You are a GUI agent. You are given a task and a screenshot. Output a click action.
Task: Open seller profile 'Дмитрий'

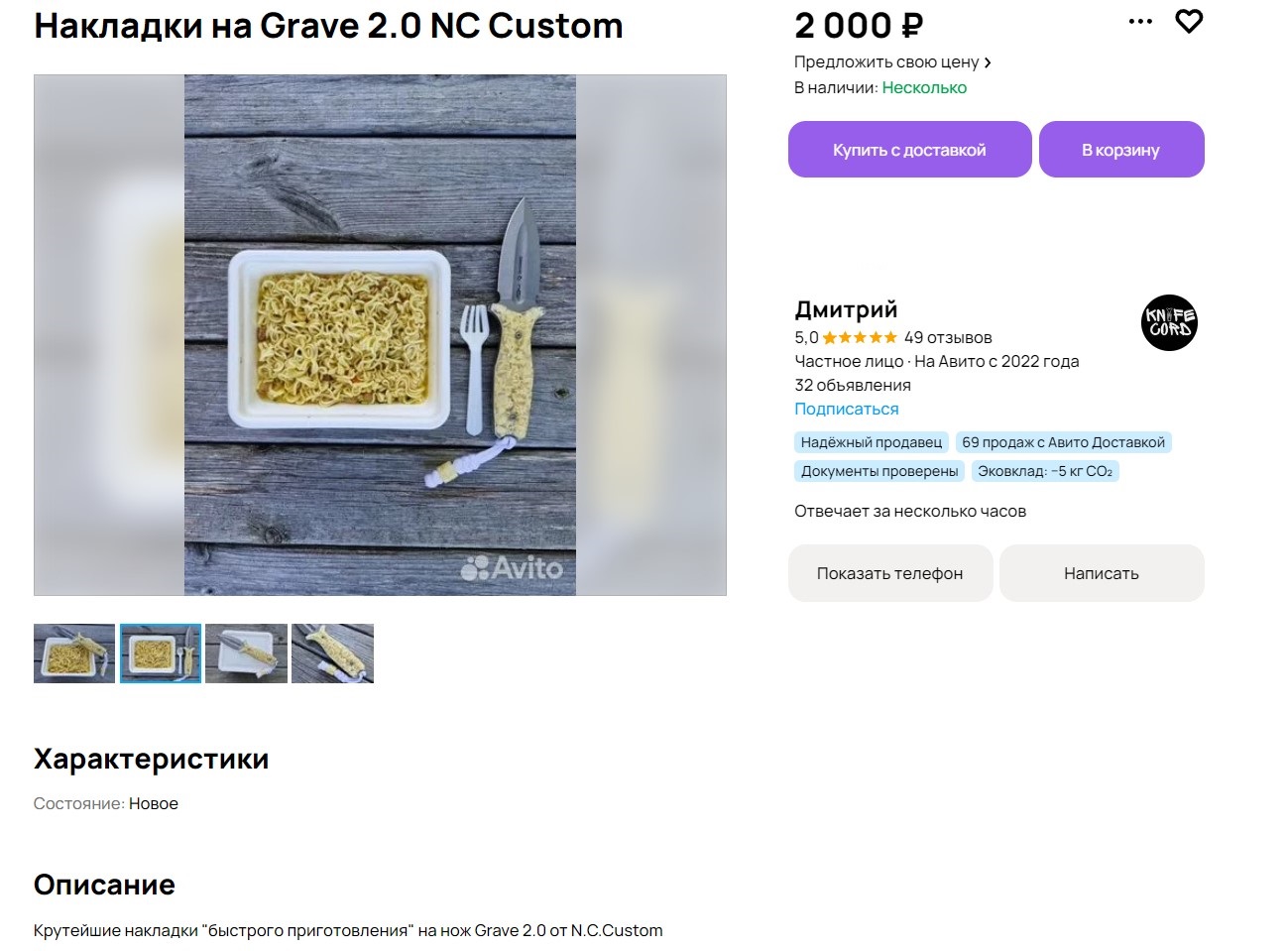coord(845,309)
